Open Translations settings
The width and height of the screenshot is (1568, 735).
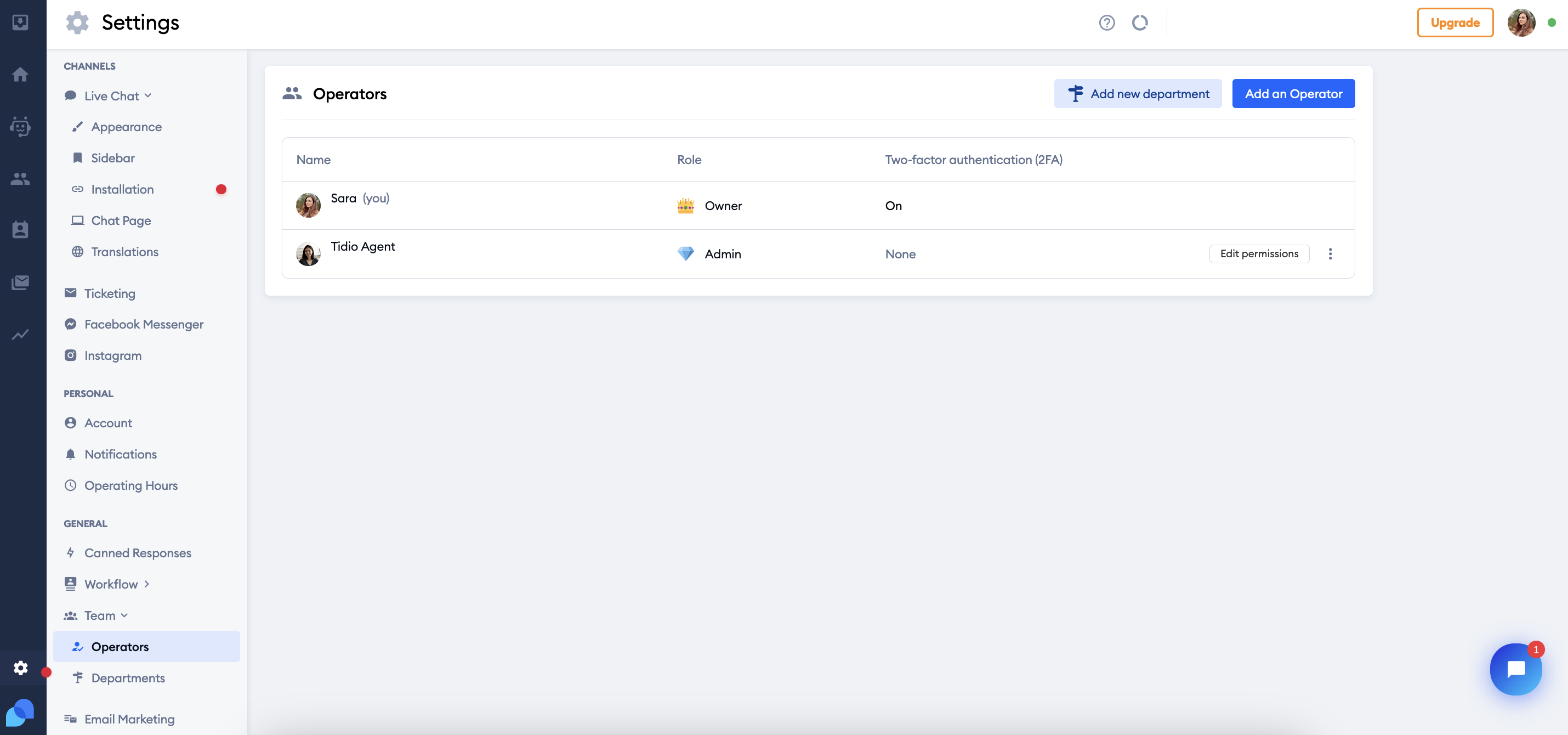124,252
